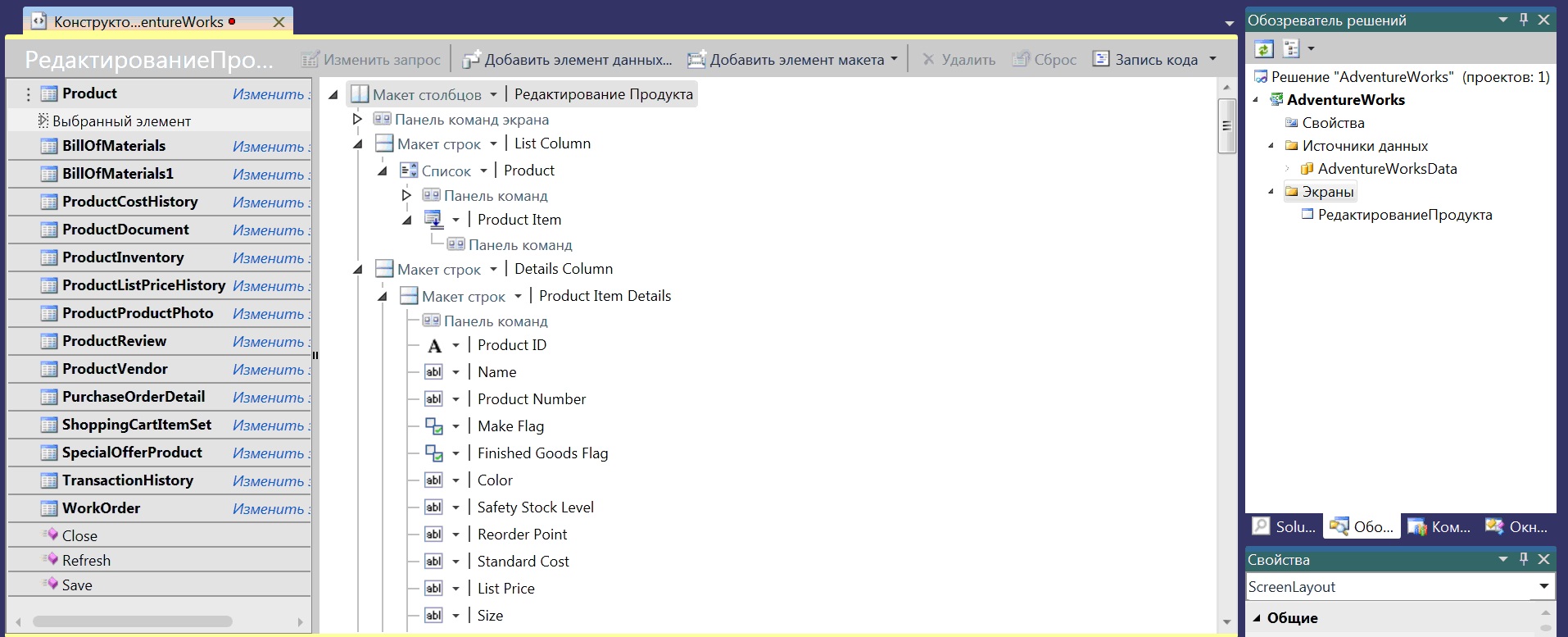1568x637 pixels.
Task: Click the Finished Goods Flag checkbox icon
Action: (x=433, y=453)
